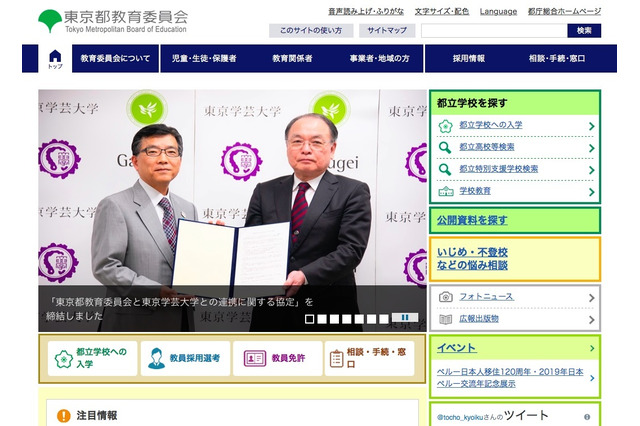Click the chevron on 学校教育 row
This screenshot has width=640, height=426.
(591, 192)
